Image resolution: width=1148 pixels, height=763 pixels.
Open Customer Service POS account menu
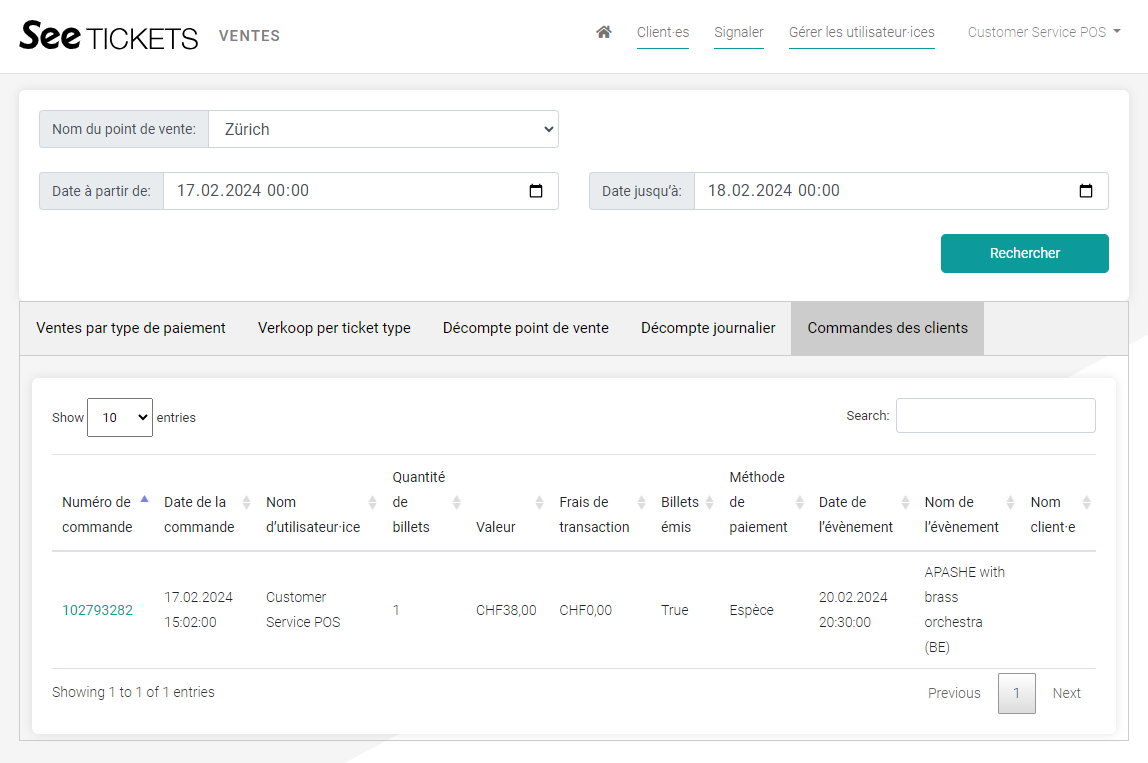click(1043, 32)
